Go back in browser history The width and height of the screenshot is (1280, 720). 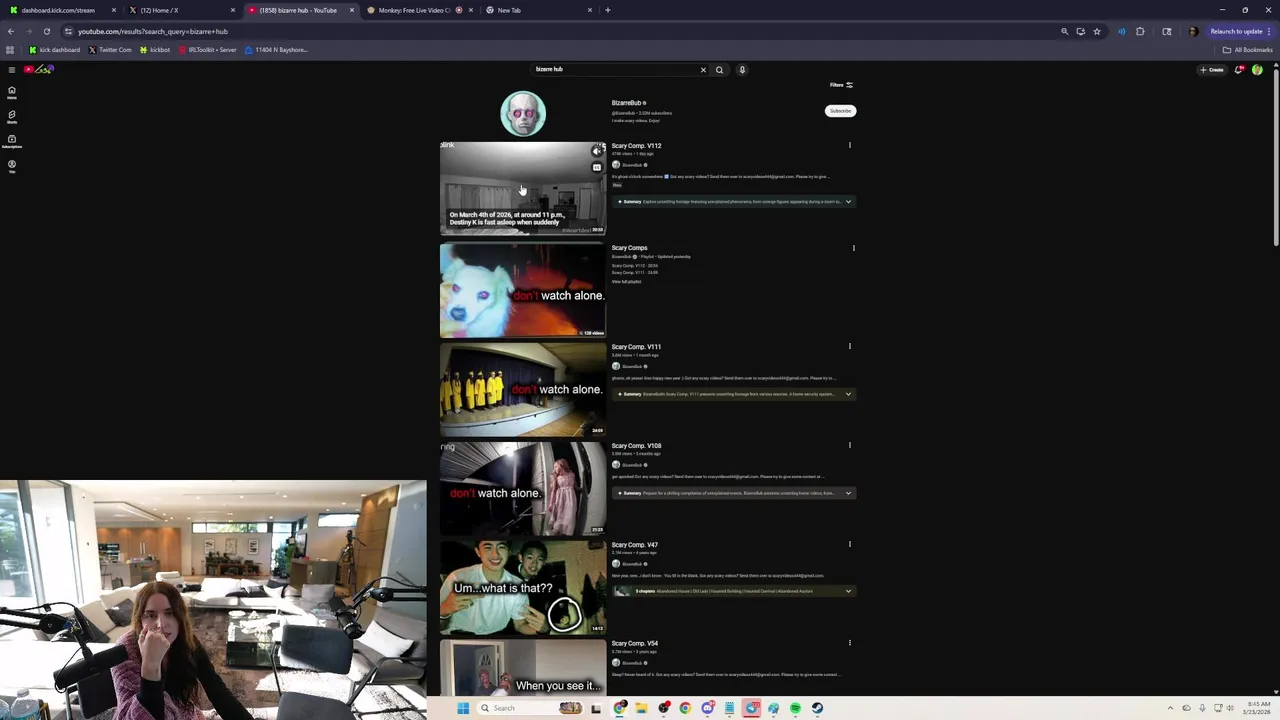click(11, 31)
